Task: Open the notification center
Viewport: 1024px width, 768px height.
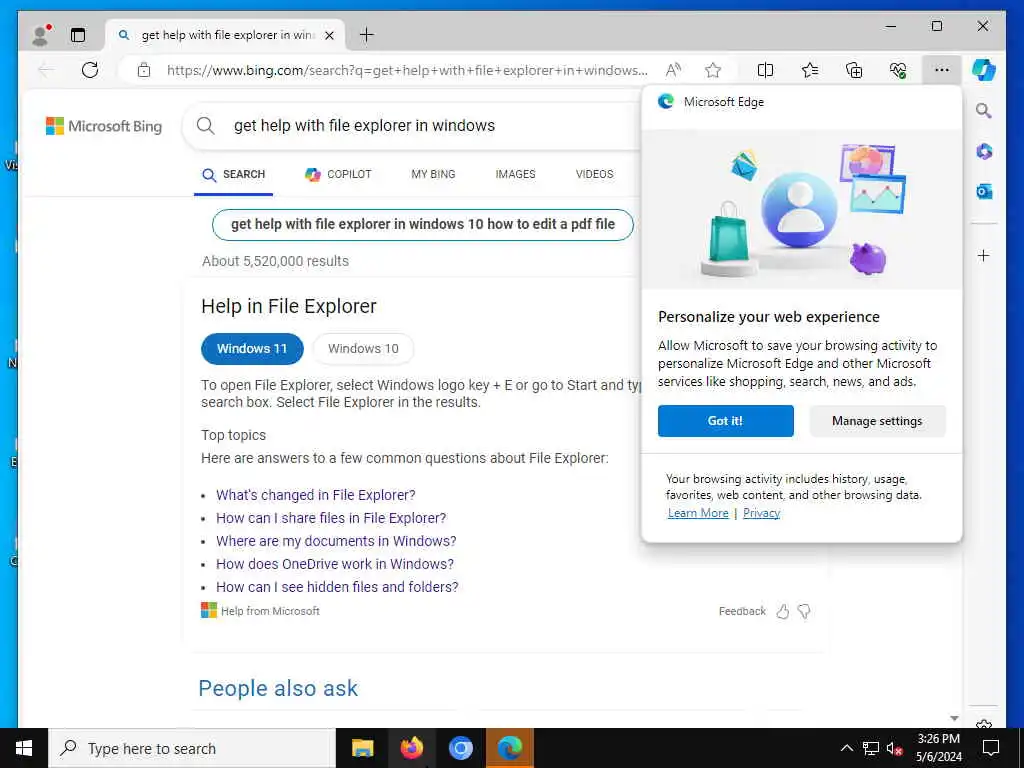Action: [991, 748]
